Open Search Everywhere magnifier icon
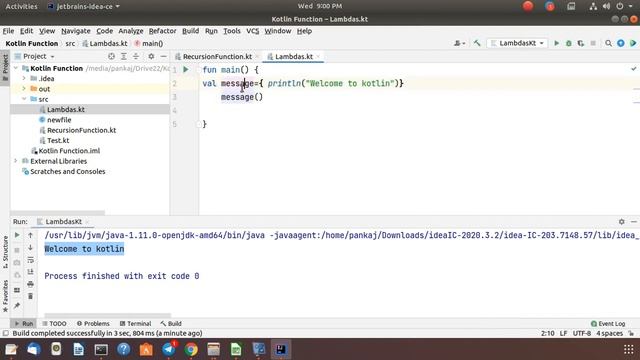640x360 pixels. pos(609,43)
